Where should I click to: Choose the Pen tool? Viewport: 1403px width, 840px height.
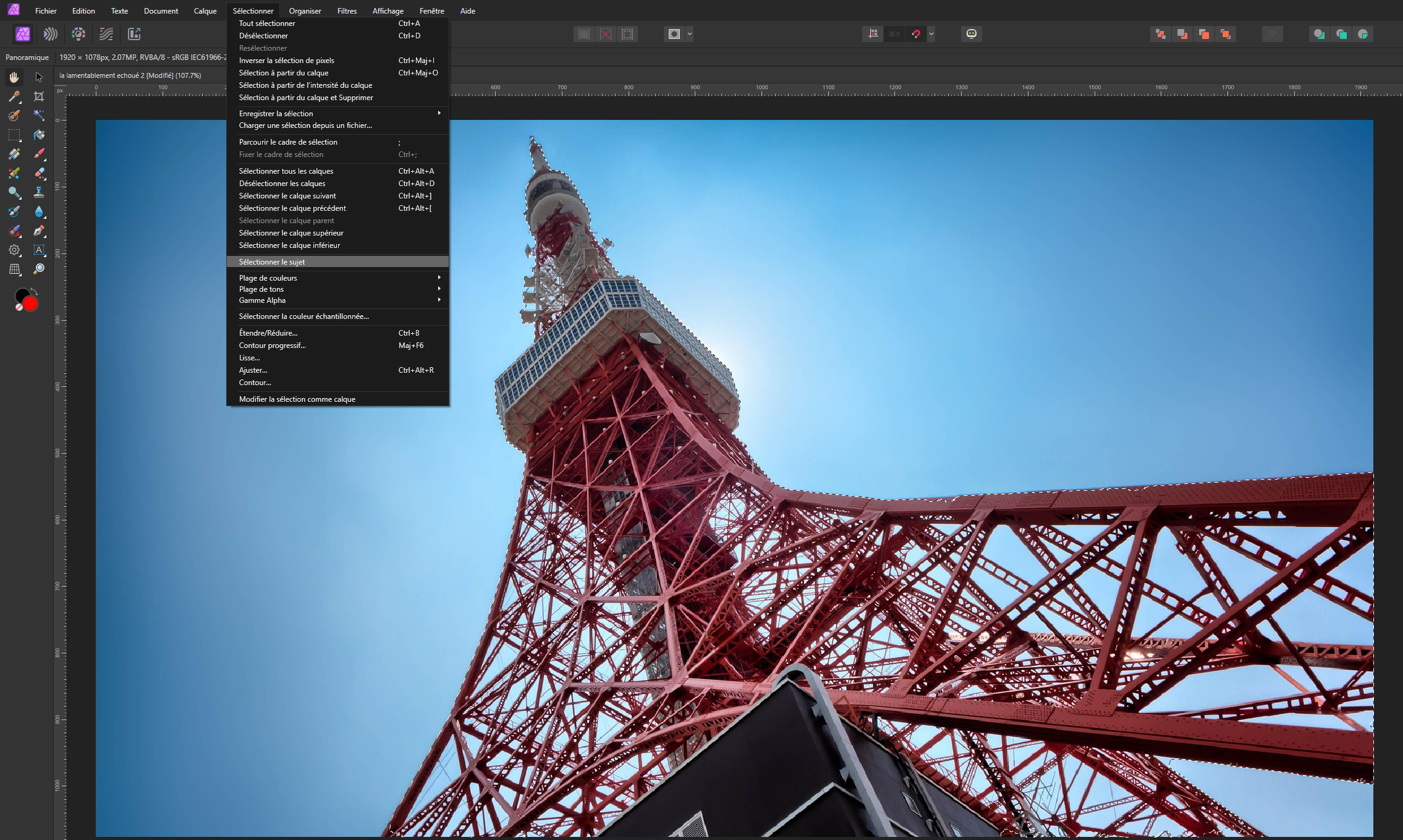39,231
